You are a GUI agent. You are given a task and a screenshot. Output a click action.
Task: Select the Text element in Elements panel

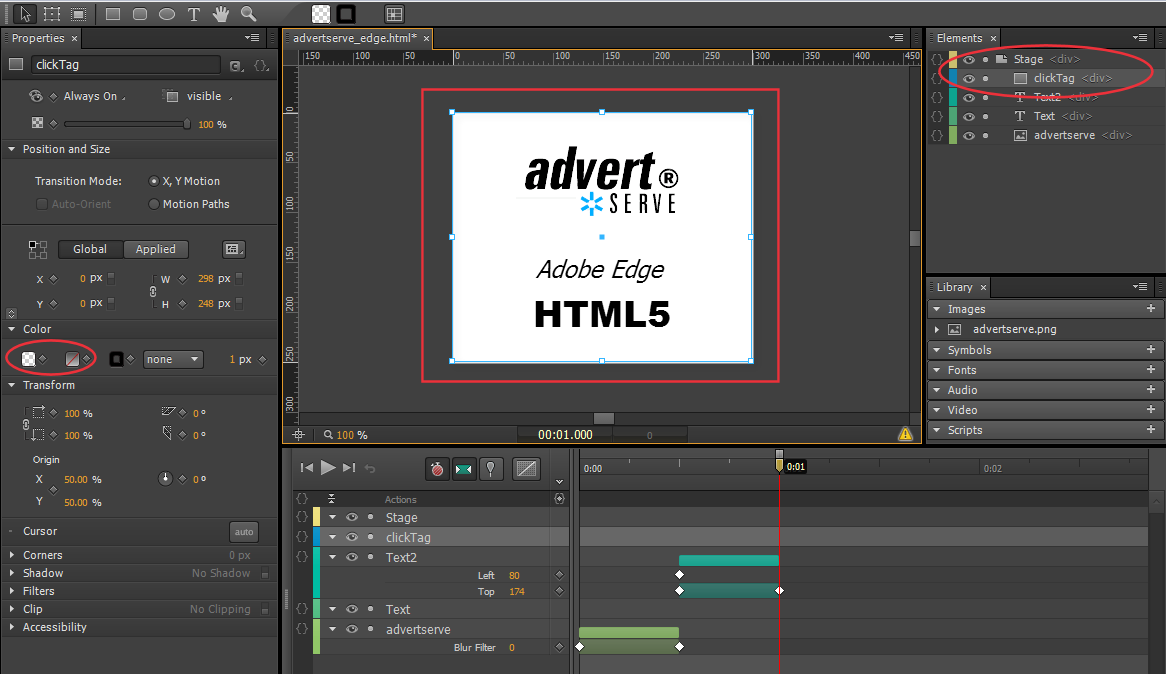[x=1044, y=116]
